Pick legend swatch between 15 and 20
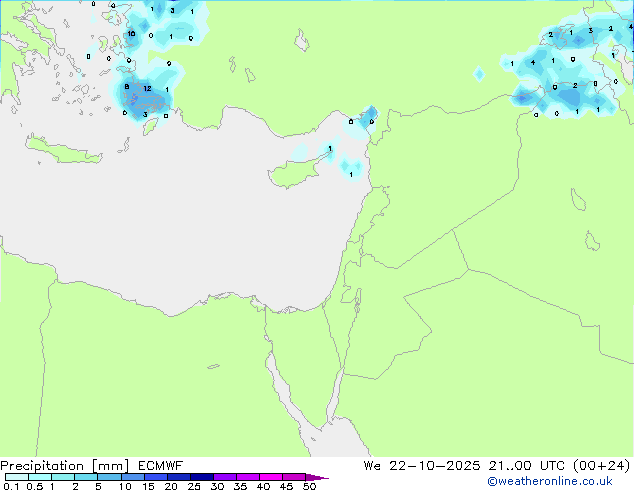The image size is (634, 490). [155, 477]
